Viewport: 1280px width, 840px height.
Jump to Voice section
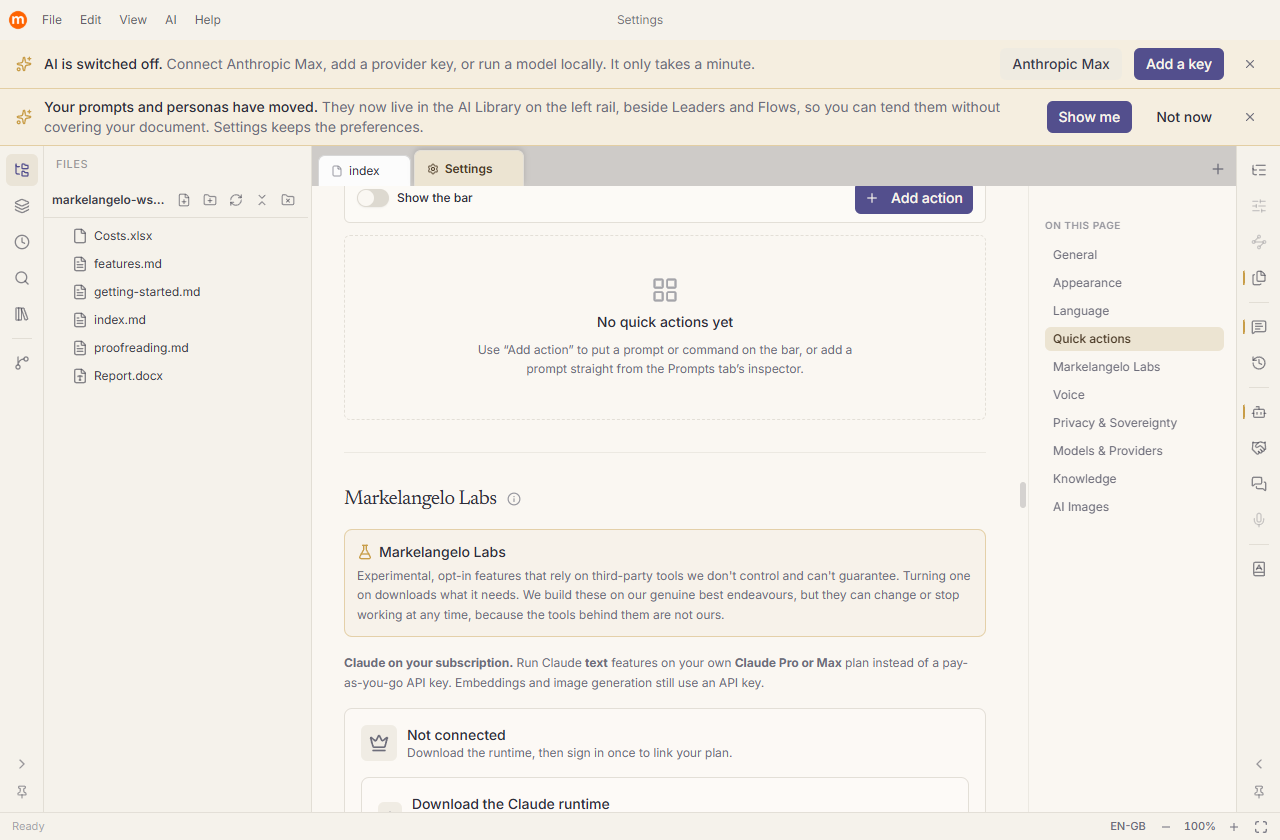tap(1134, 395)
